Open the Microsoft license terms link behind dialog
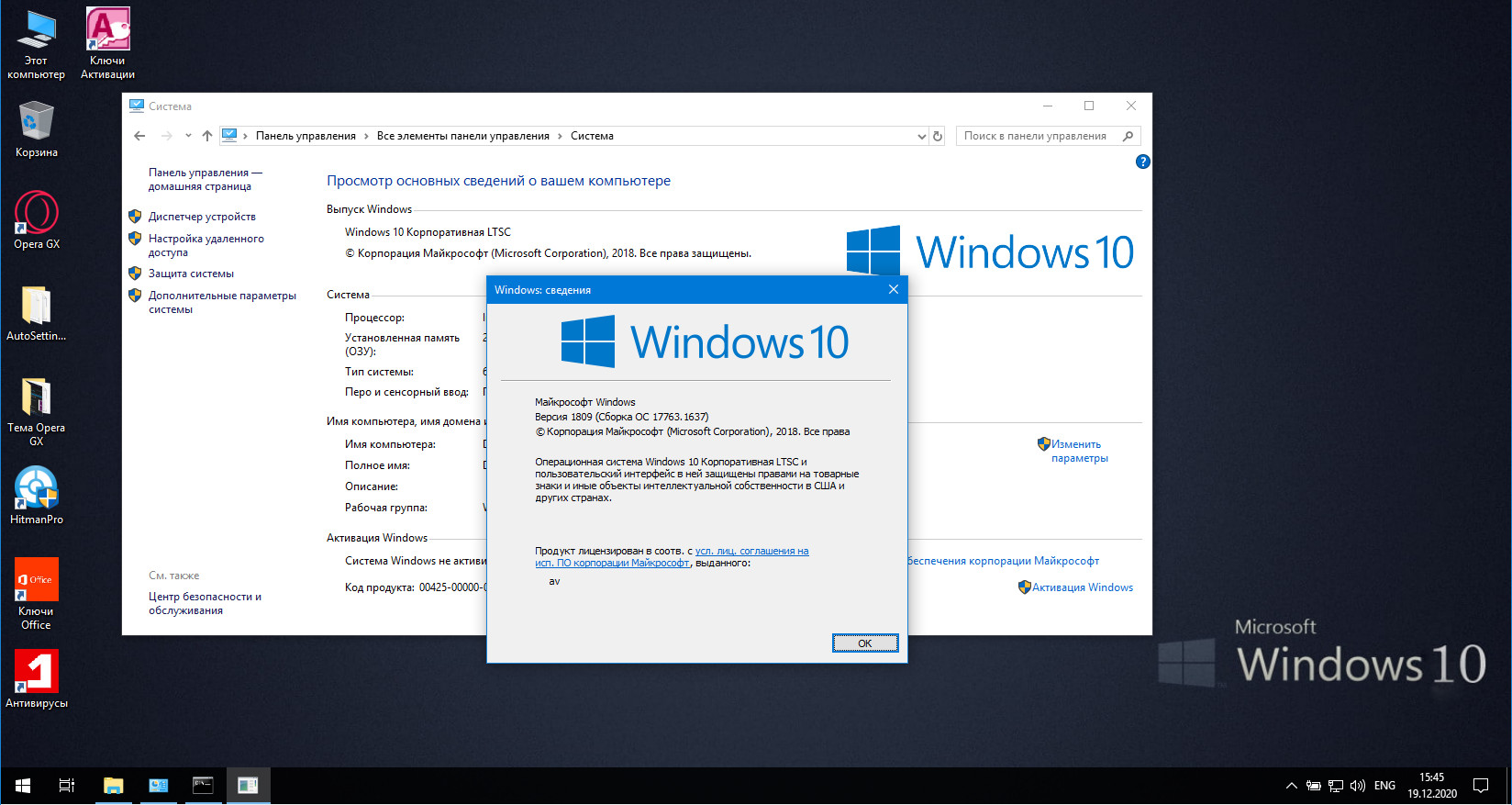Image resolution: width=1512 pixels, height=805 pixels. pos(1003,561)
